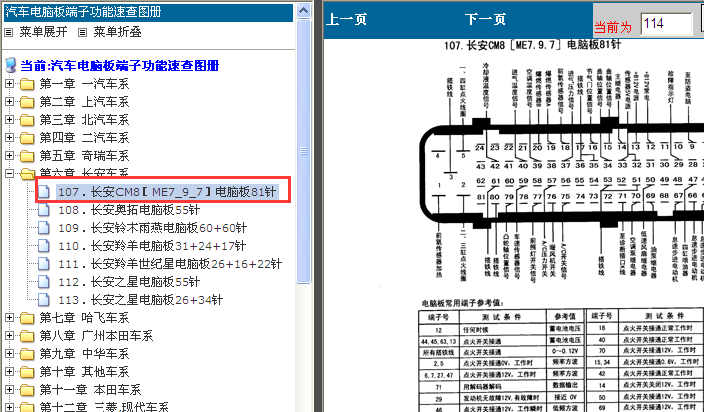The height and width of the screenshot is (412, 704).
Task: Click the diagram title 107. 长安CM8 [ME7.9.7] 电脑板81针
Action: (x=532, y=45)
